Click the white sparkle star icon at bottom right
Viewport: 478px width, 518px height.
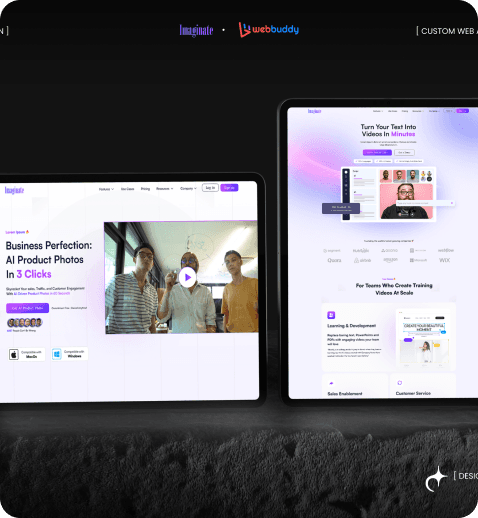click(436, 479)
